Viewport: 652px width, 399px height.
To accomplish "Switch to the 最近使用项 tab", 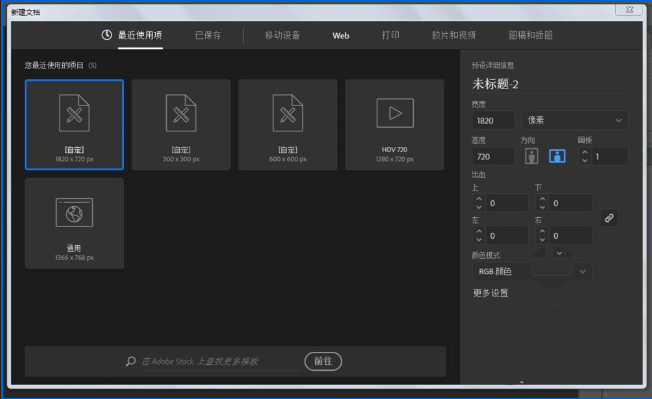I will coord(140,35).
